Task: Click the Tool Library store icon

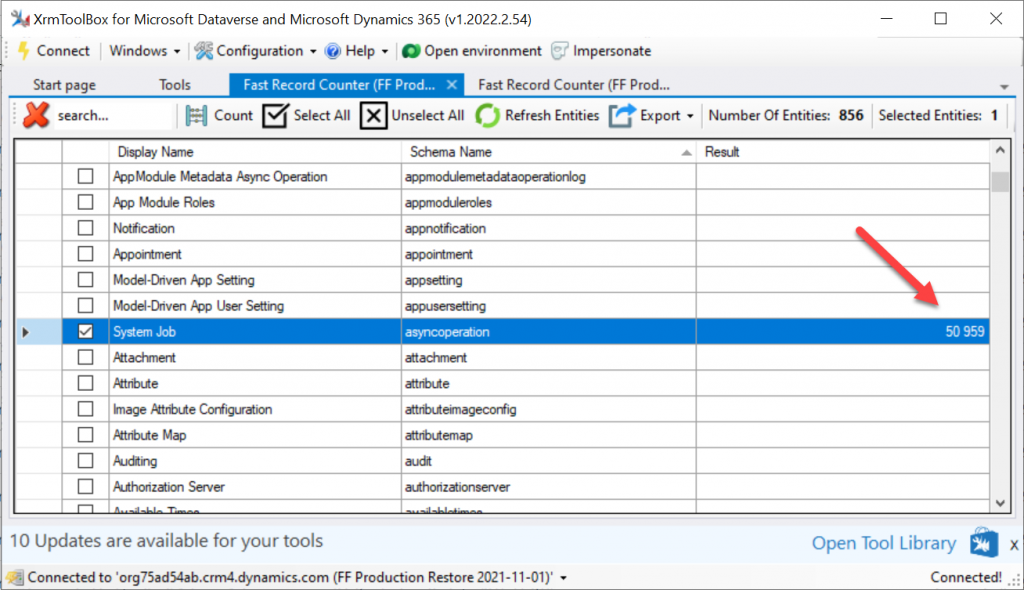Action: 984,543
